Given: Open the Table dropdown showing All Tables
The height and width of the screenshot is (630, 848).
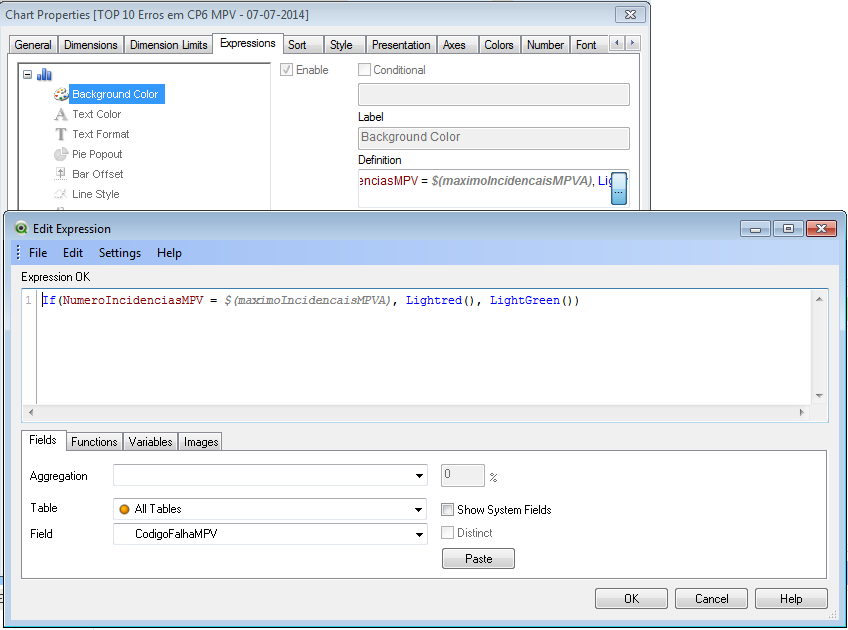Looking at the screenshot, I should click(x=418, y=509).
